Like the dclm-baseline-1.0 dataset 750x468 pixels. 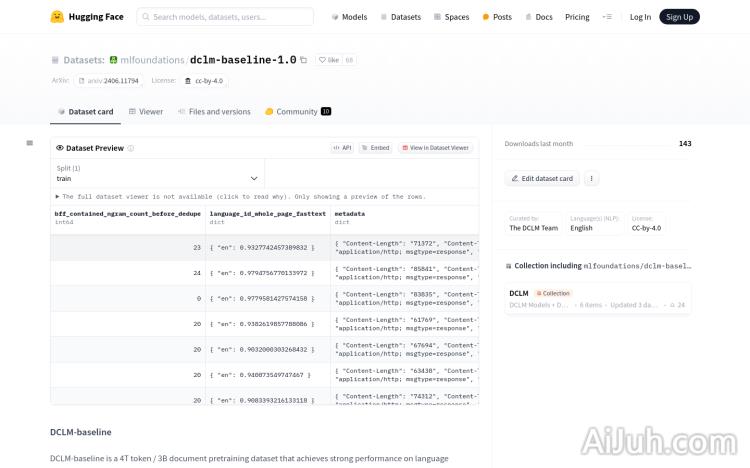click(328, 60)
